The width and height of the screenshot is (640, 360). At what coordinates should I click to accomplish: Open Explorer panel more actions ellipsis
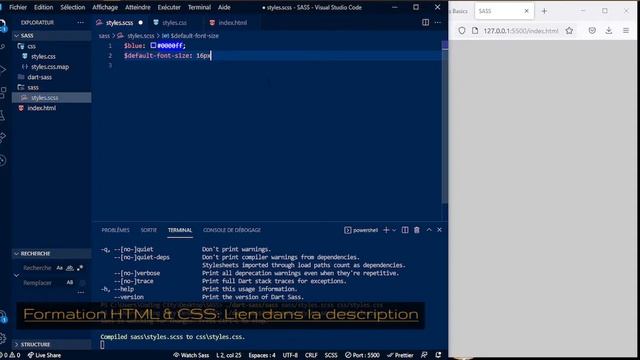coord(80,22)
